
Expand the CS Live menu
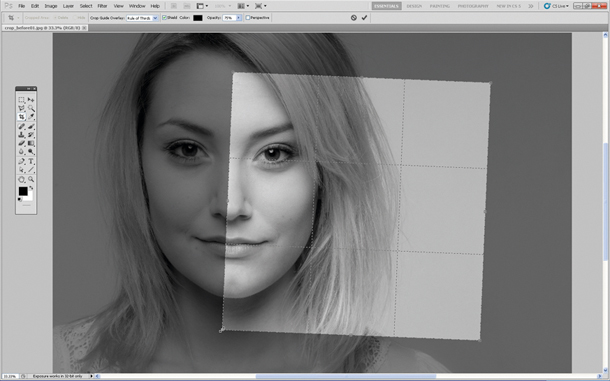click(556, 6)
